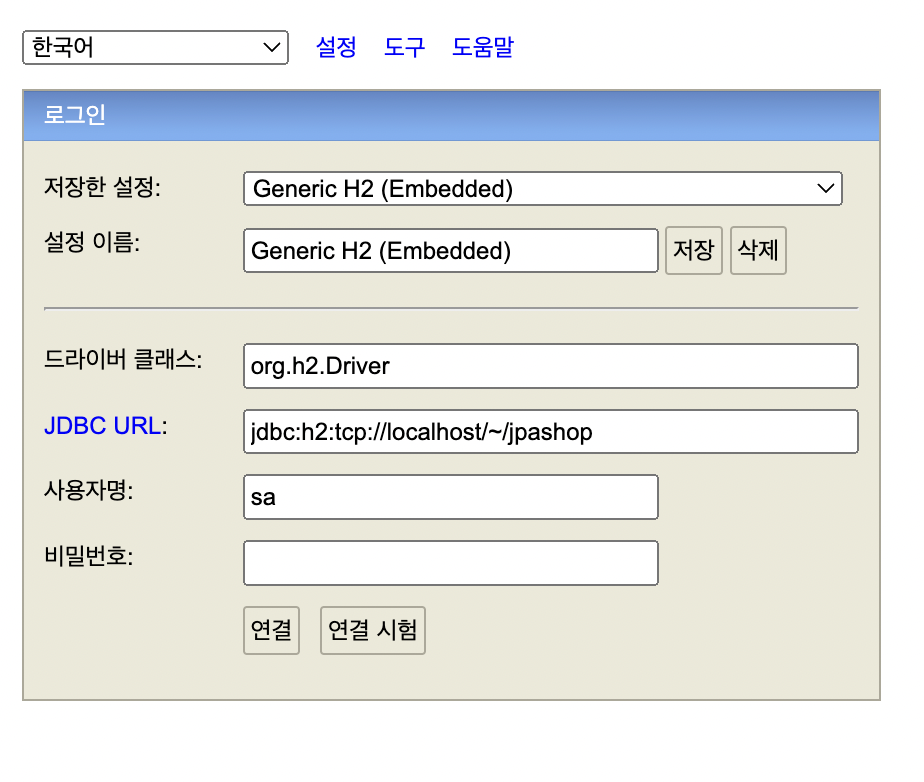Click the 로그인 header title text
The height and width of the screenshot is (782, 924).
[75, 114]
